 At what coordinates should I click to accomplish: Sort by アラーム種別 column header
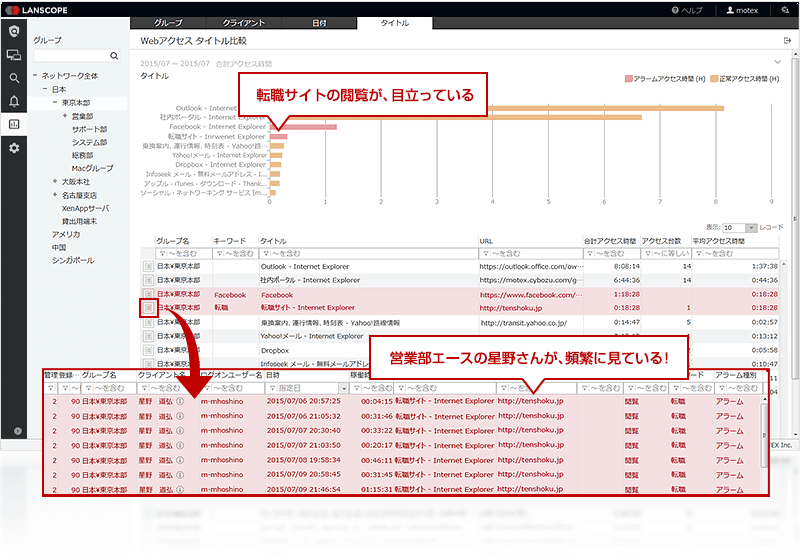[735, 375]
